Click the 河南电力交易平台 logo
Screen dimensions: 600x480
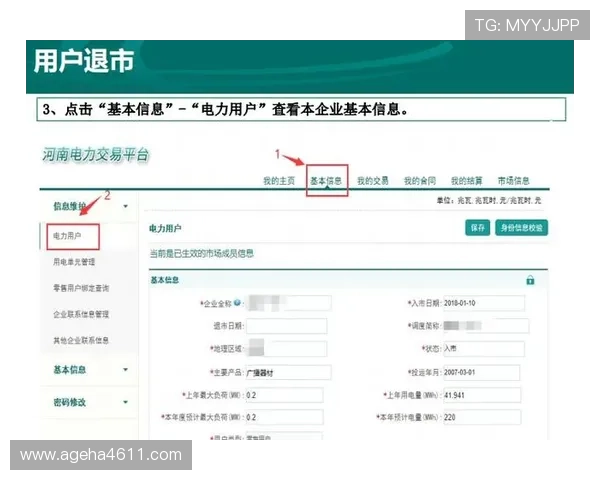pyautogui.click(x=95, y=155)
